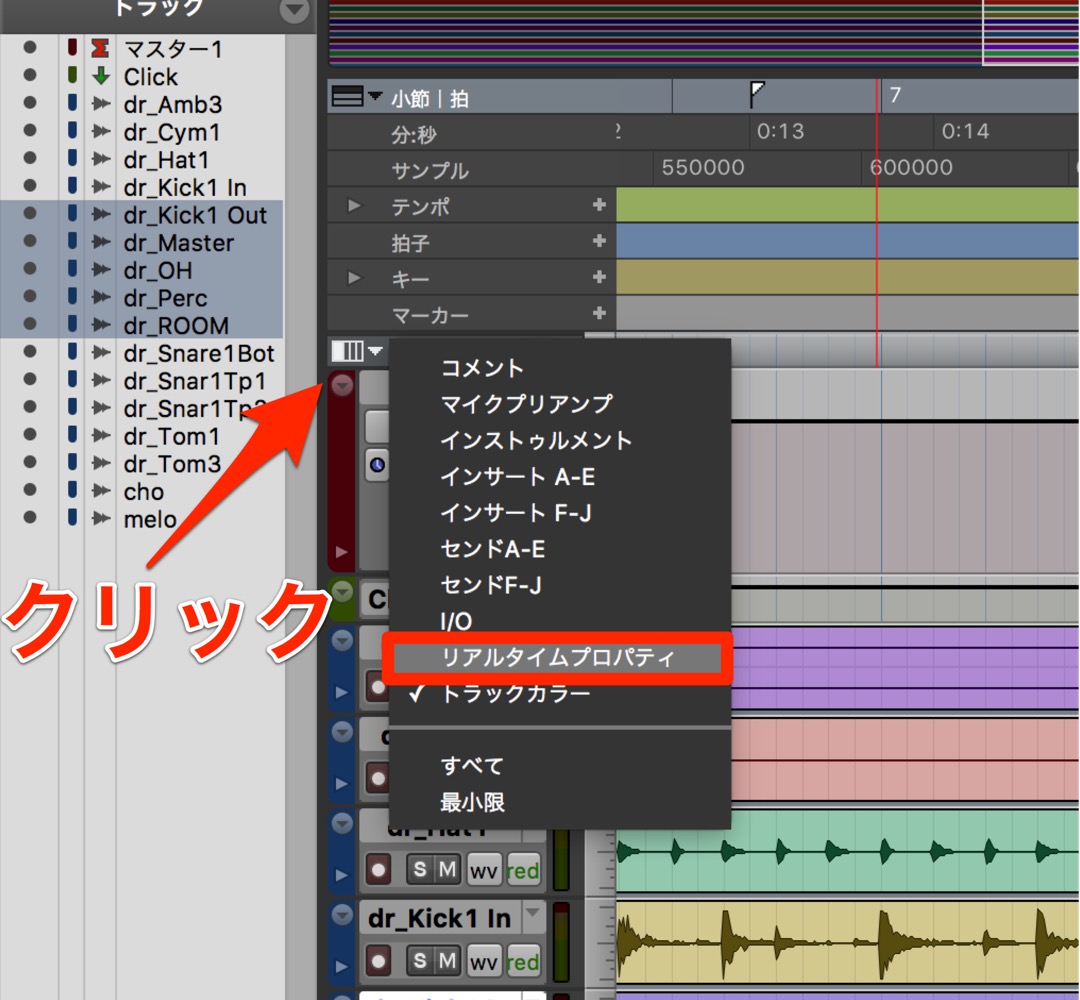1080x1000 pixels.
Task: Toggle show/hide dot for dr_Snare1Bot
Action: coord(30,351)
